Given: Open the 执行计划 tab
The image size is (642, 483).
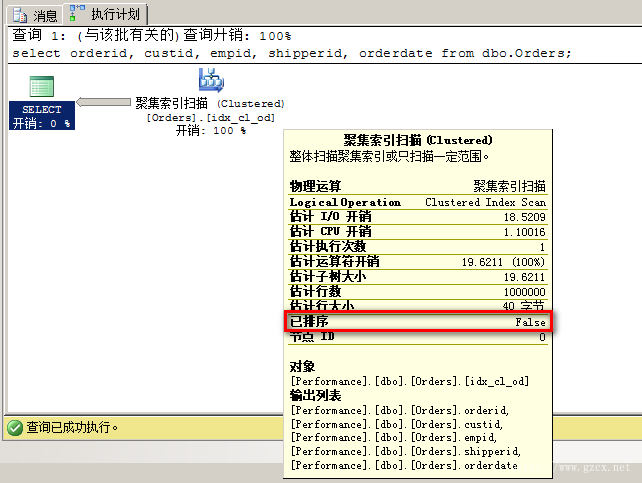Looking at the screenshot, I should click(105, 14).
